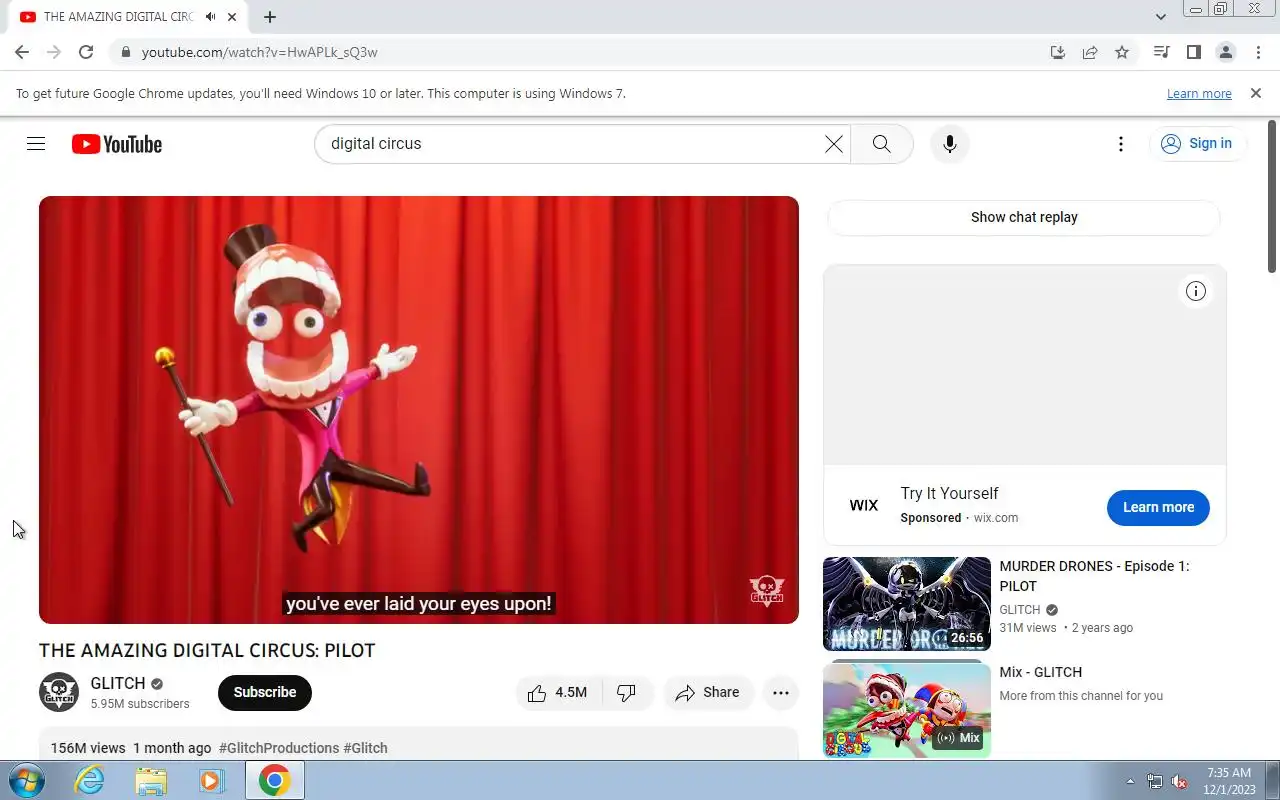Image resolution: width=1280 pixels, height=800 pixels.
Task: Bookmark this tab with the star
Action: click(x=1122, y=52)
